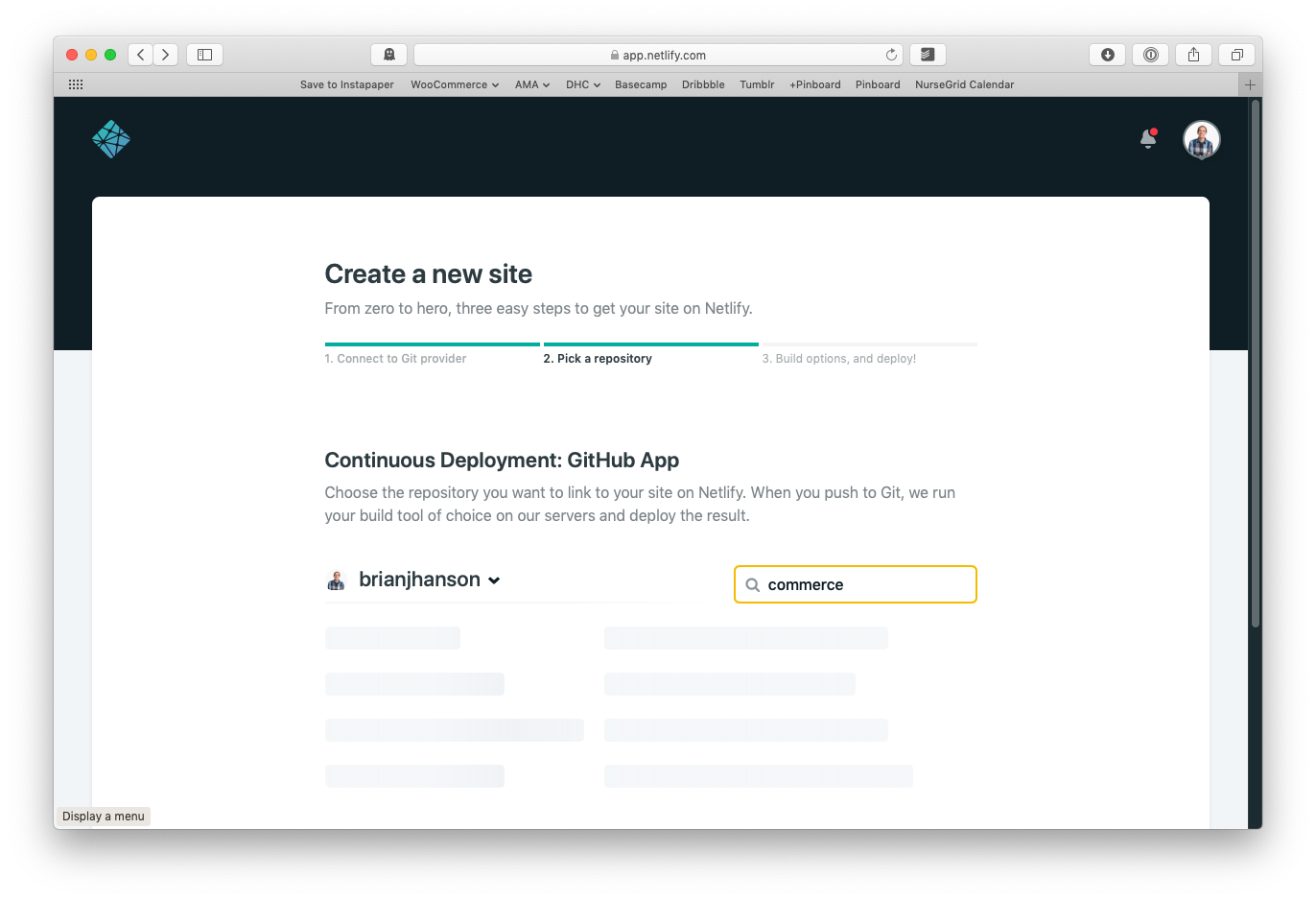Open the Tumblr bookmark
The width and height of the screenshot is (1316, 900).
(x=757, y=84)
